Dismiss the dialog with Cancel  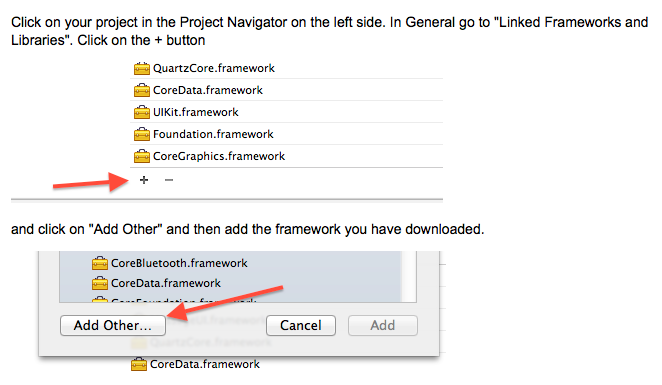pyautogui.click(x=301, y=325)
